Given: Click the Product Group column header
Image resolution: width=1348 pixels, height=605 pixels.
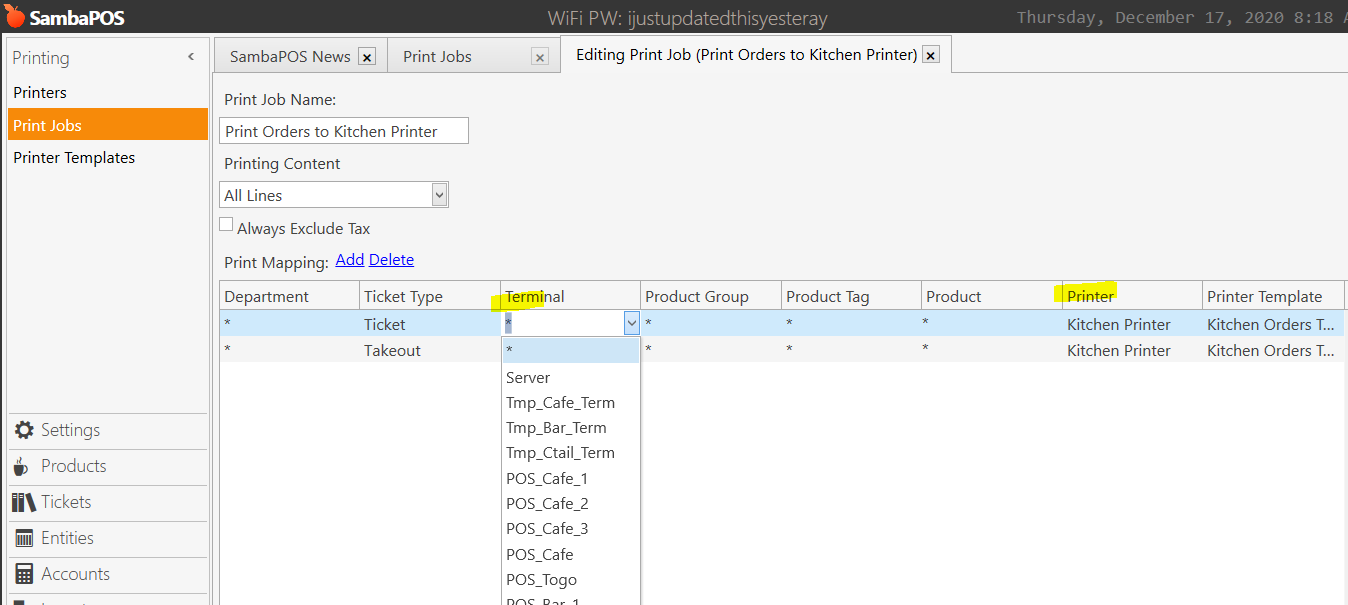Looking at the screenshot, I should [x=711, y=296].
